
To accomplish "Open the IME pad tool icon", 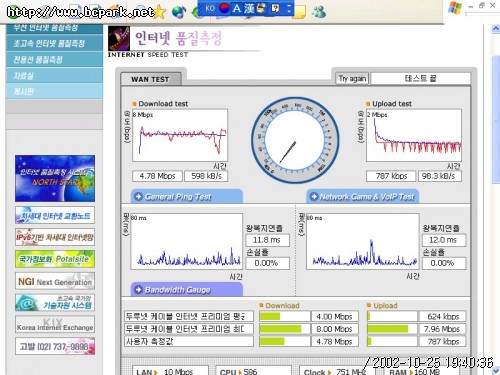I will click(262, 8).
